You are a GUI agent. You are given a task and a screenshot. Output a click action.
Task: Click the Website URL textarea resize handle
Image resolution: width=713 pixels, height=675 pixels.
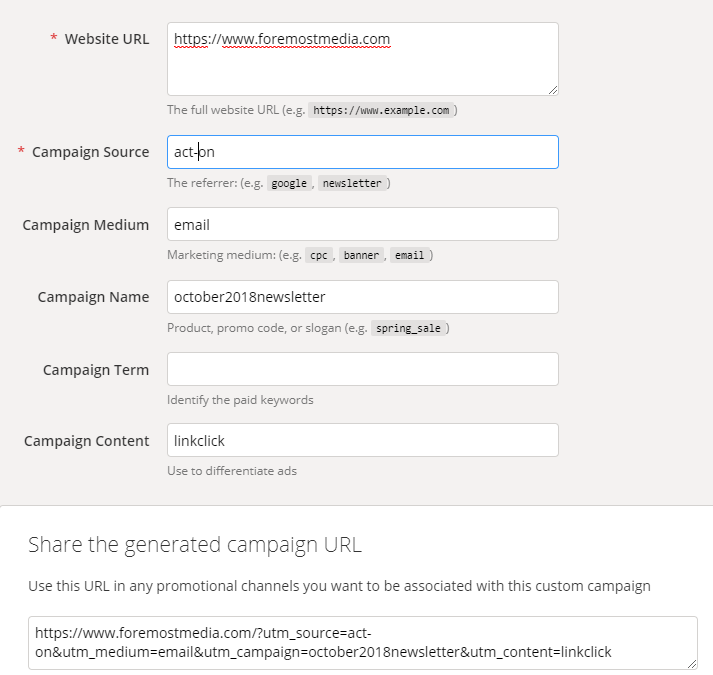coord(553,90)
